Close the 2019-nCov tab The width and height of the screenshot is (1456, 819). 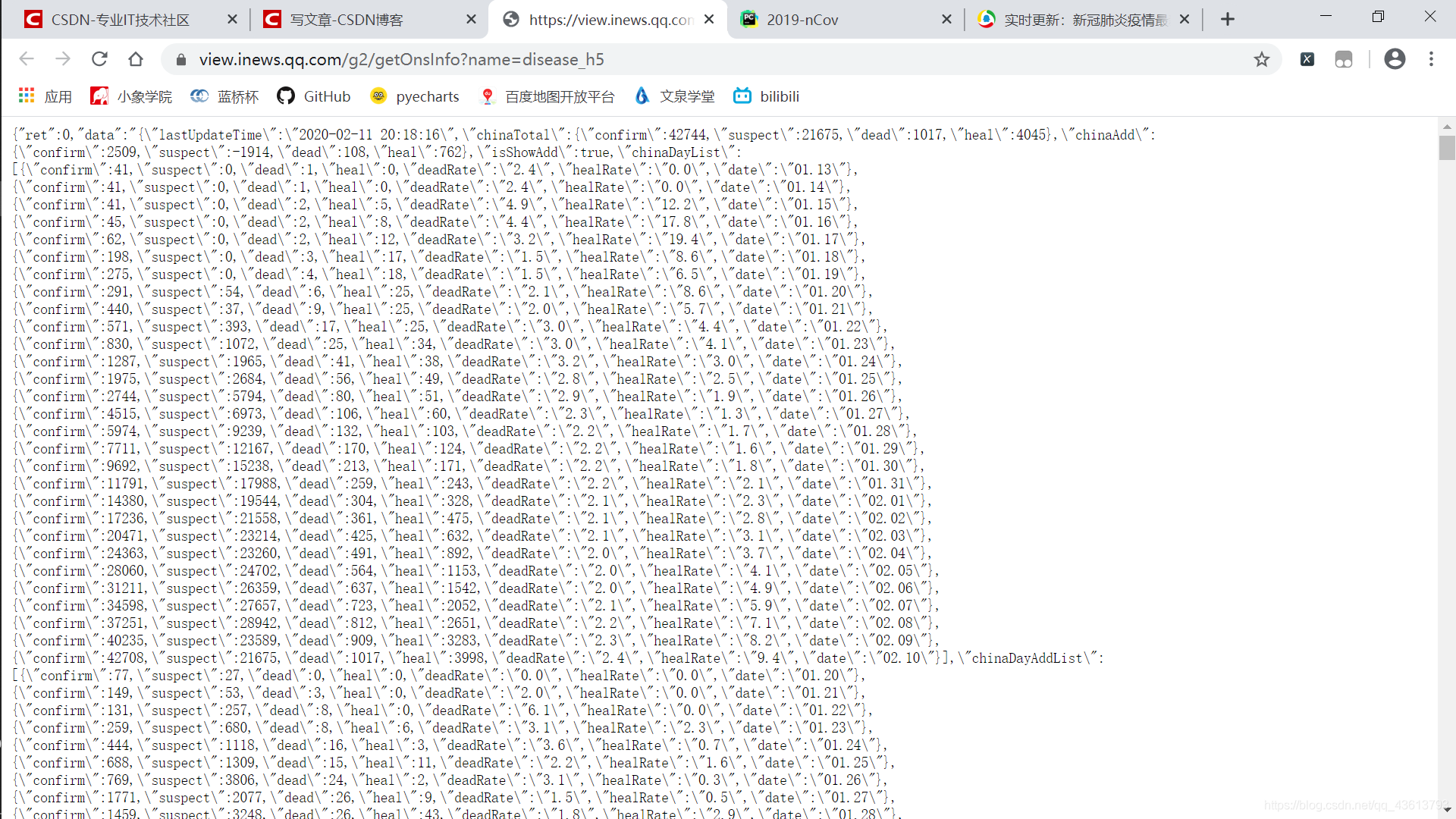[946, 20]
